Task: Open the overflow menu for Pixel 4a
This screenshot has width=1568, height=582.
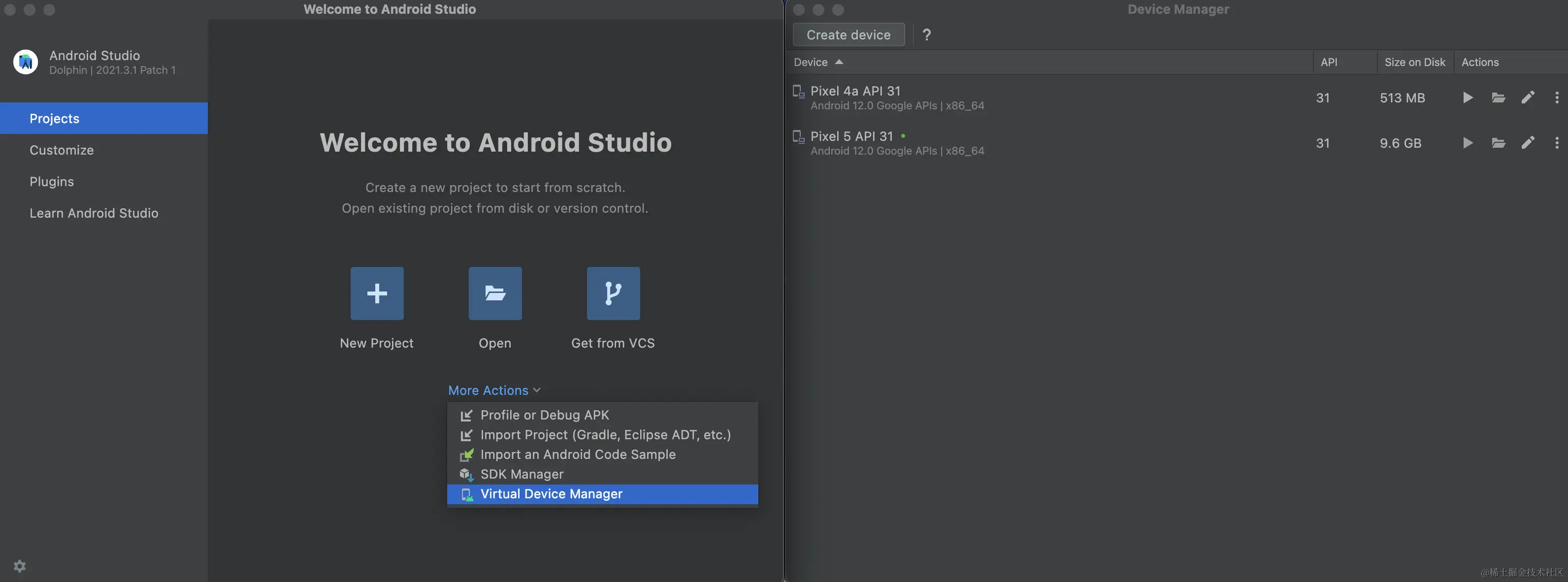Action: (1557, 97)
